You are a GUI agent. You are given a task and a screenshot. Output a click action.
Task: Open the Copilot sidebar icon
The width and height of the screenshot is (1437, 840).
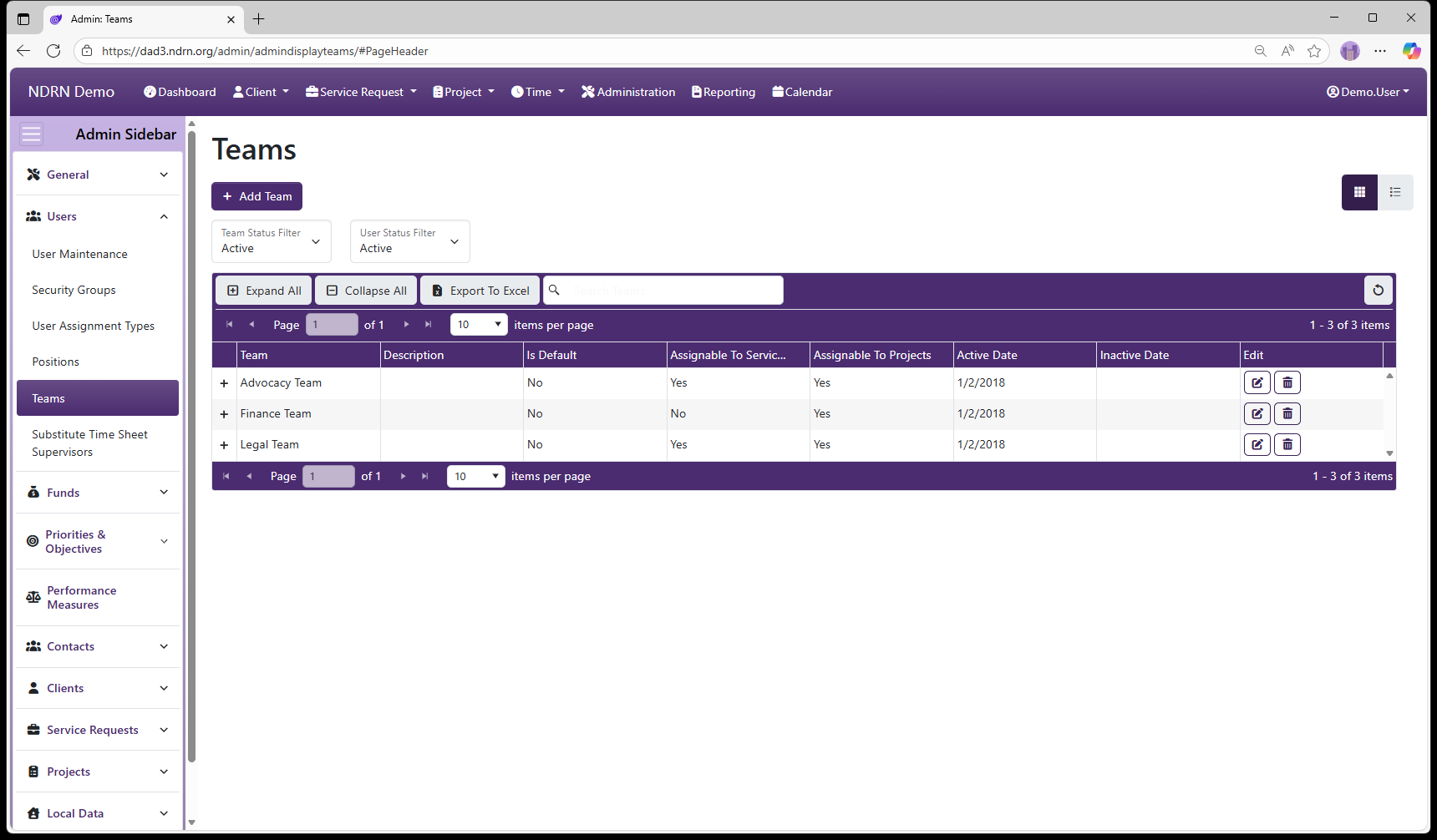[x=1411, y=51]
